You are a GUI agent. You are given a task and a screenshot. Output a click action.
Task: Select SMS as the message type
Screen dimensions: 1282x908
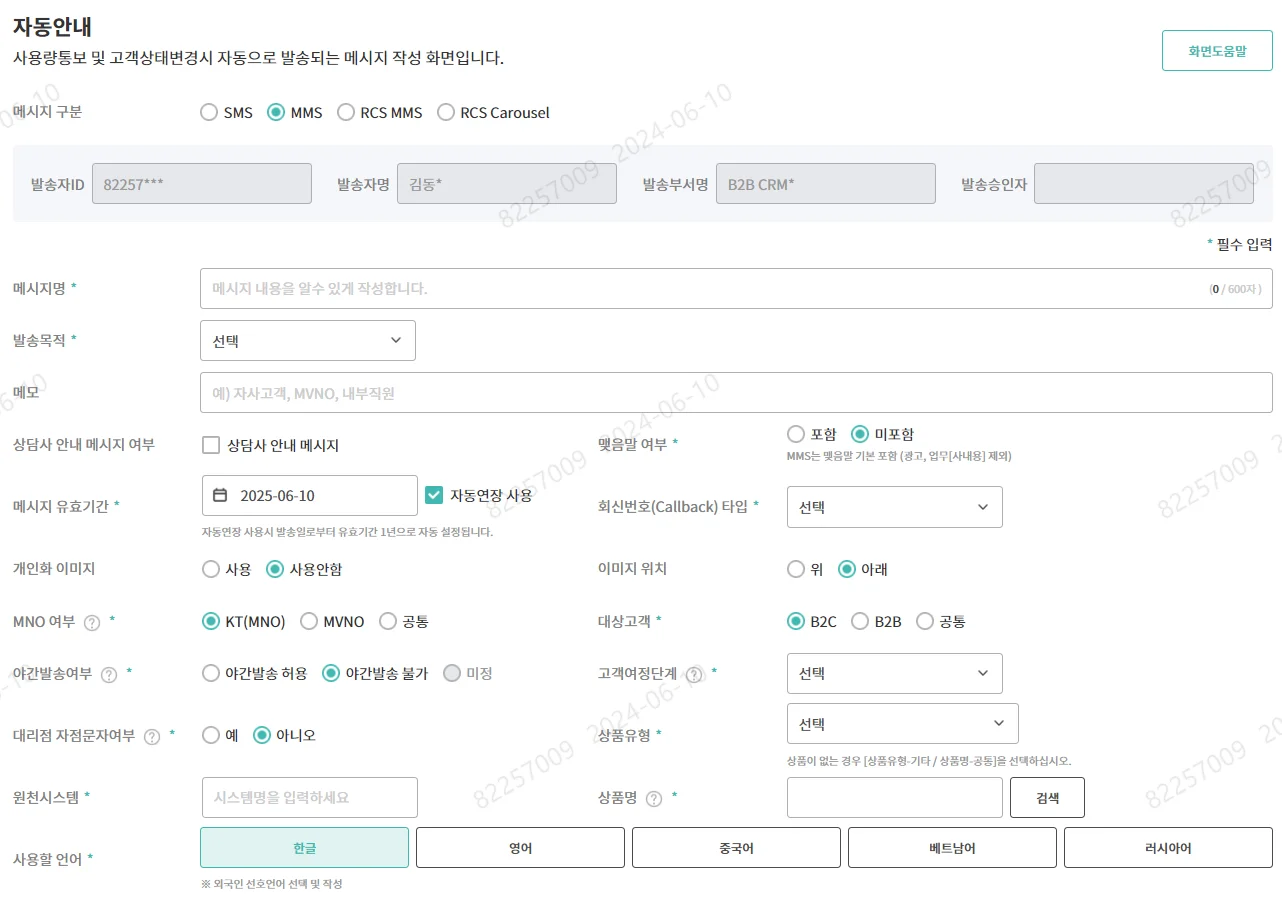(209, 112)
